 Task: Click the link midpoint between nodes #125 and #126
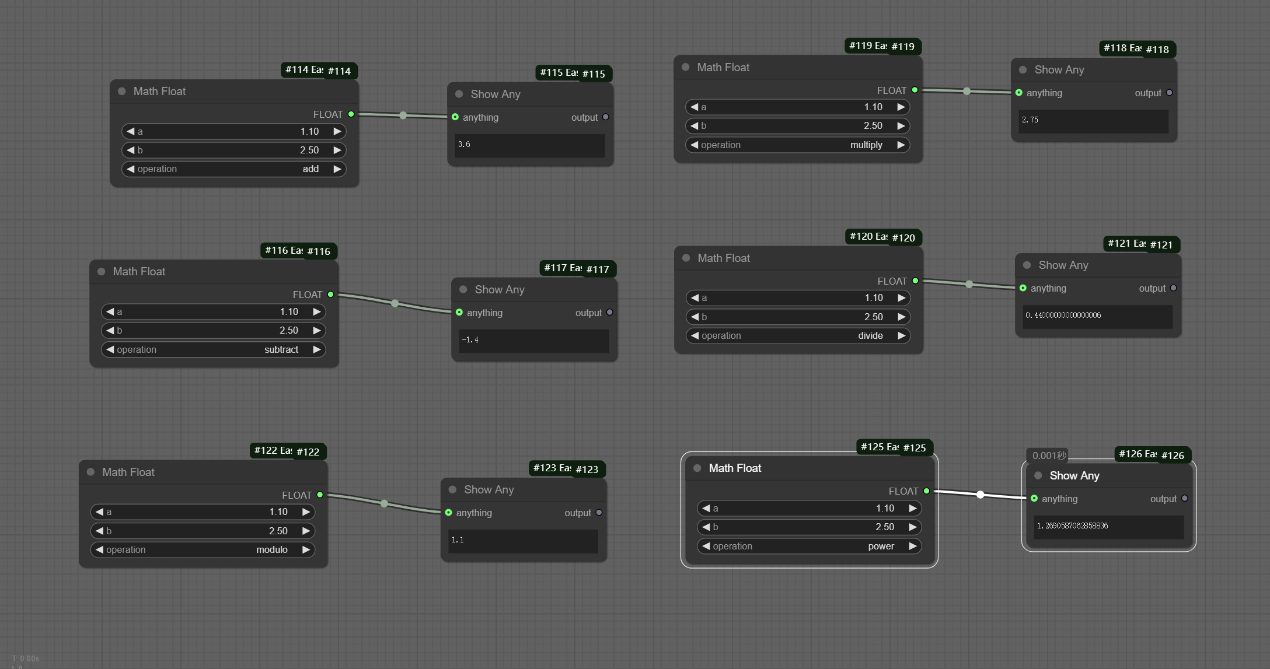[980, 495]
